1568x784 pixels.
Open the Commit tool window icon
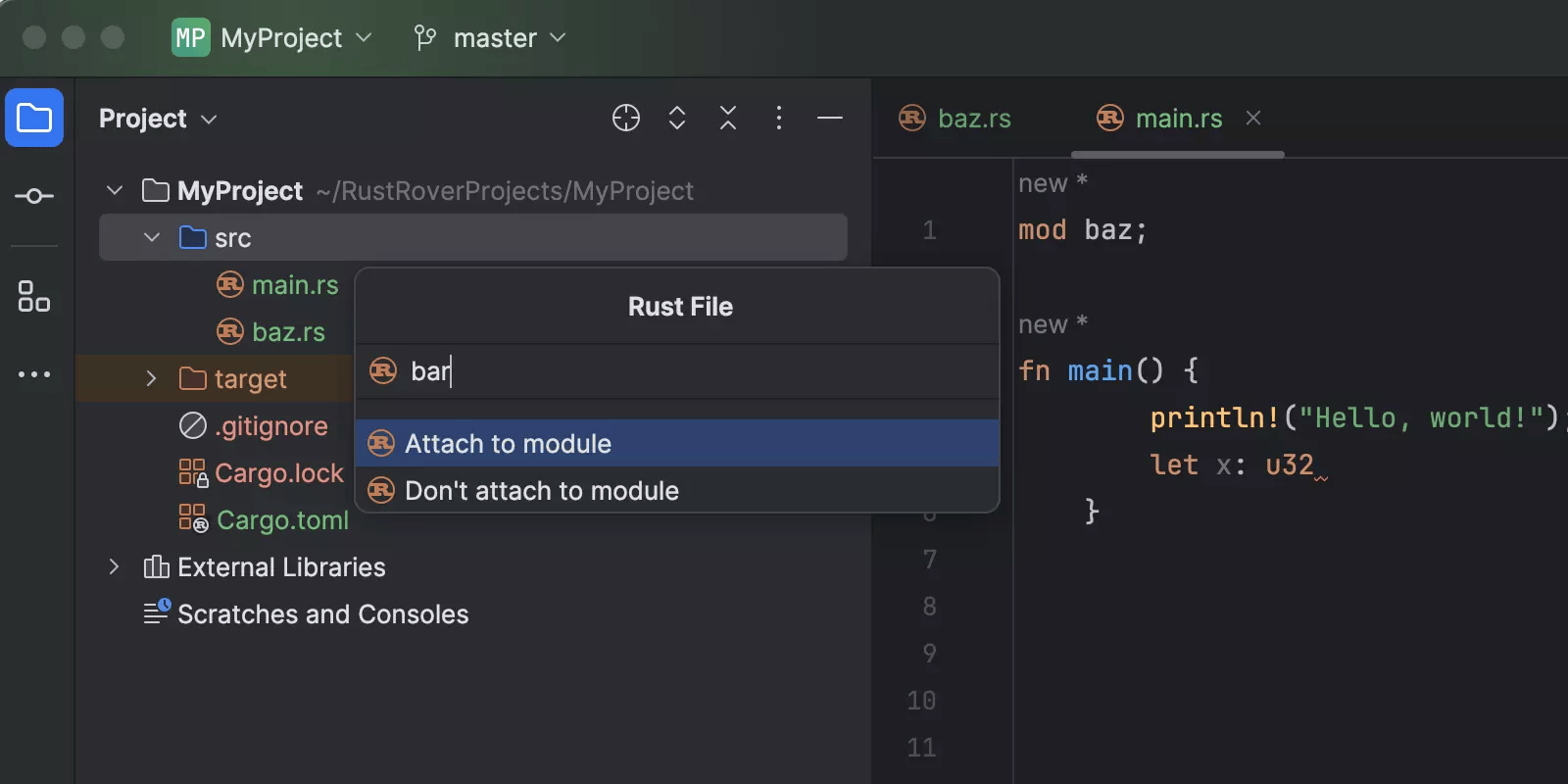coord(34,196)
